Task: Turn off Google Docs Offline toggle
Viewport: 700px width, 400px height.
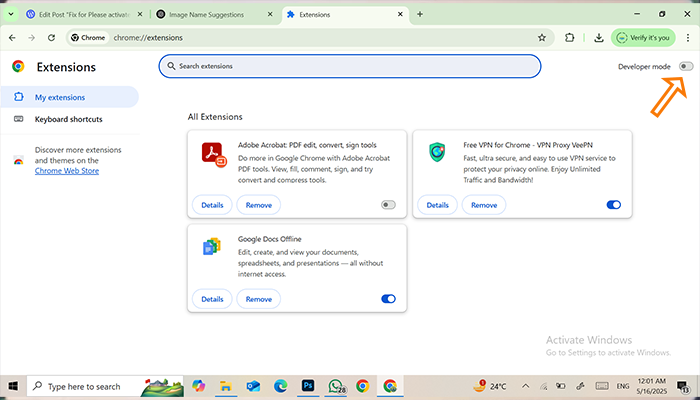Action: point(388,299)
